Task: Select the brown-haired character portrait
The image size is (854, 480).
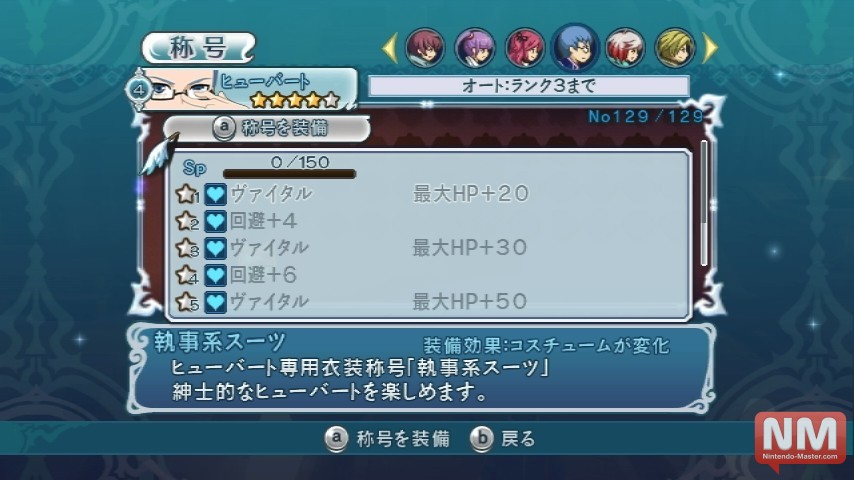Action: [425, 48]
